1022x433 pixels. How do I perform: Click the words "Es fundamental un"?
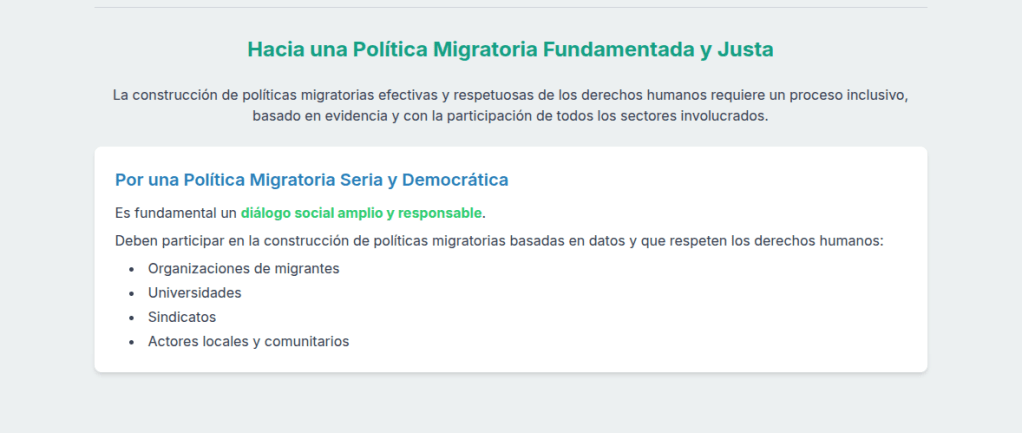[x=176, y=213]
